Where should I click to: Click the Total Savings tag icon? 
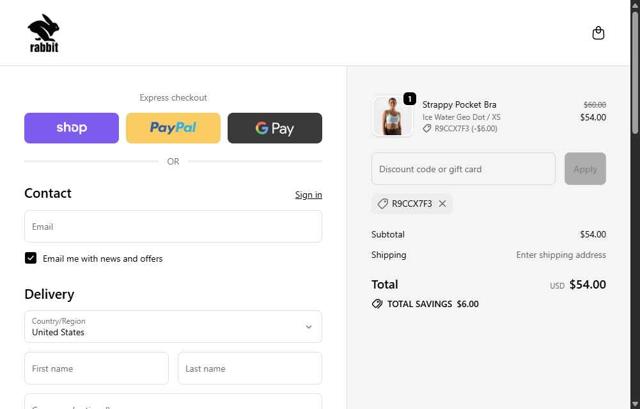pyautogui.click(x=377, y=304)
